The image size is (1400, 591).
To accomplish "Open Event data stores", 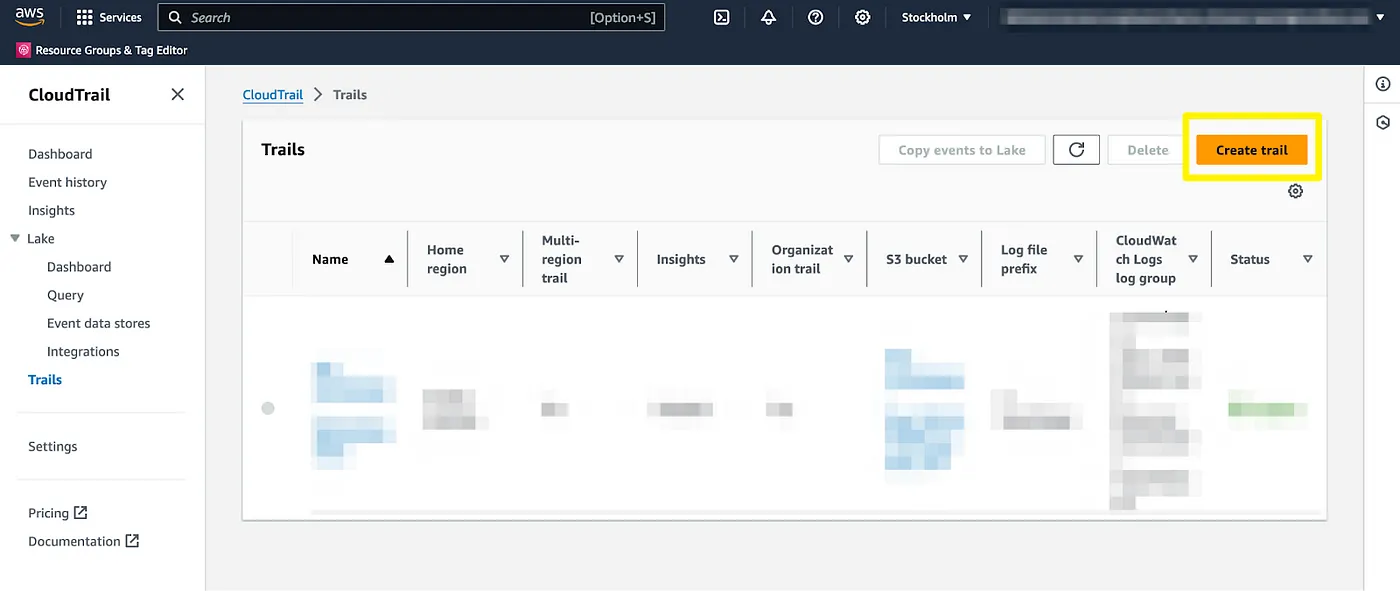I will point(98,323).
